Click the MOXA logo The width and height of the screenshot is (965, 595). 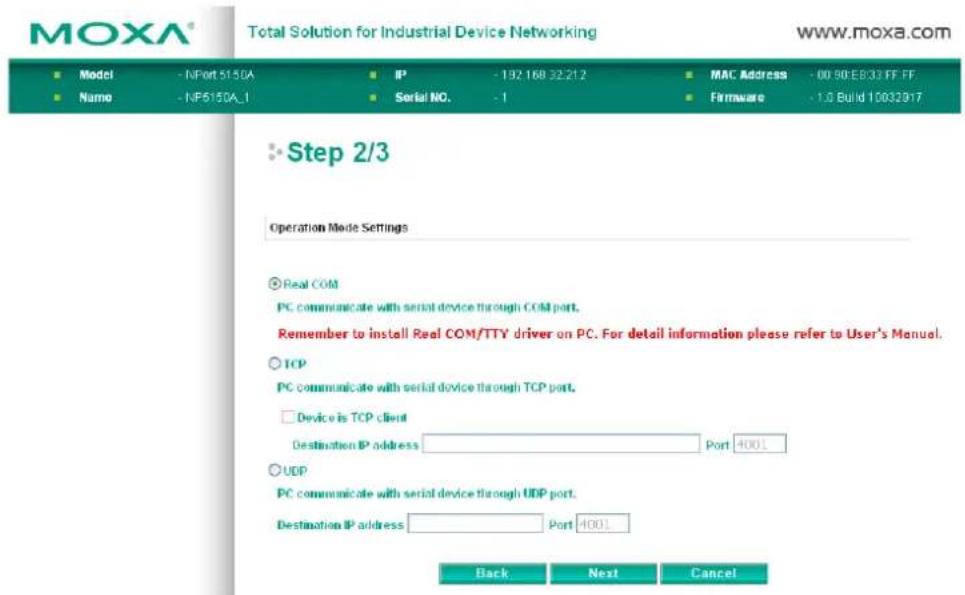click(111, 34)
